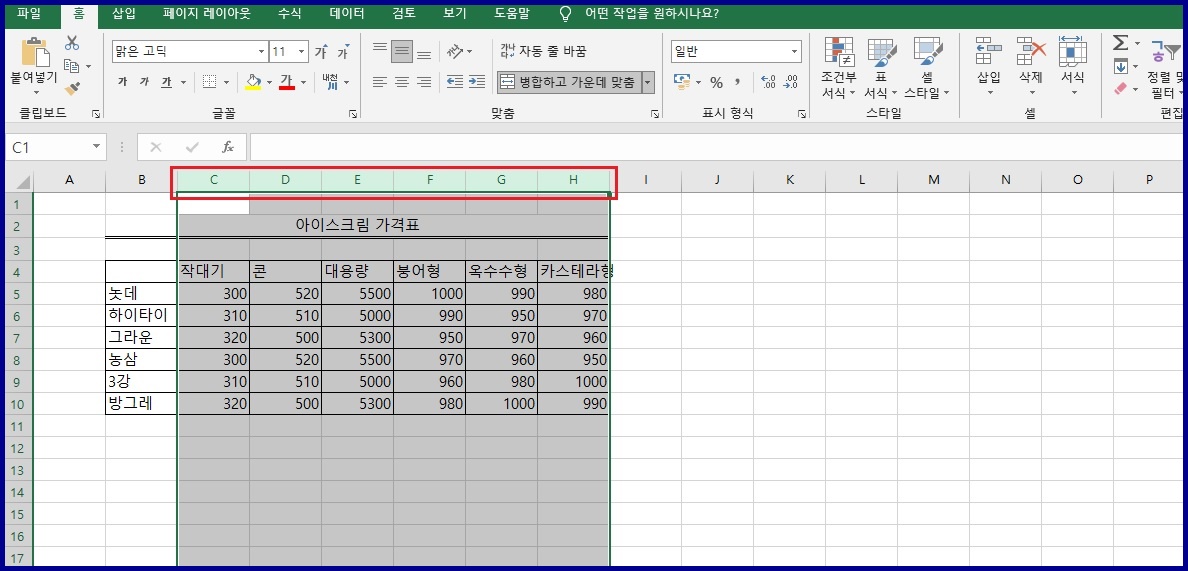Switch to the 데이터 tab
This screenshot has height=571, width=1188.
(347, 14)
